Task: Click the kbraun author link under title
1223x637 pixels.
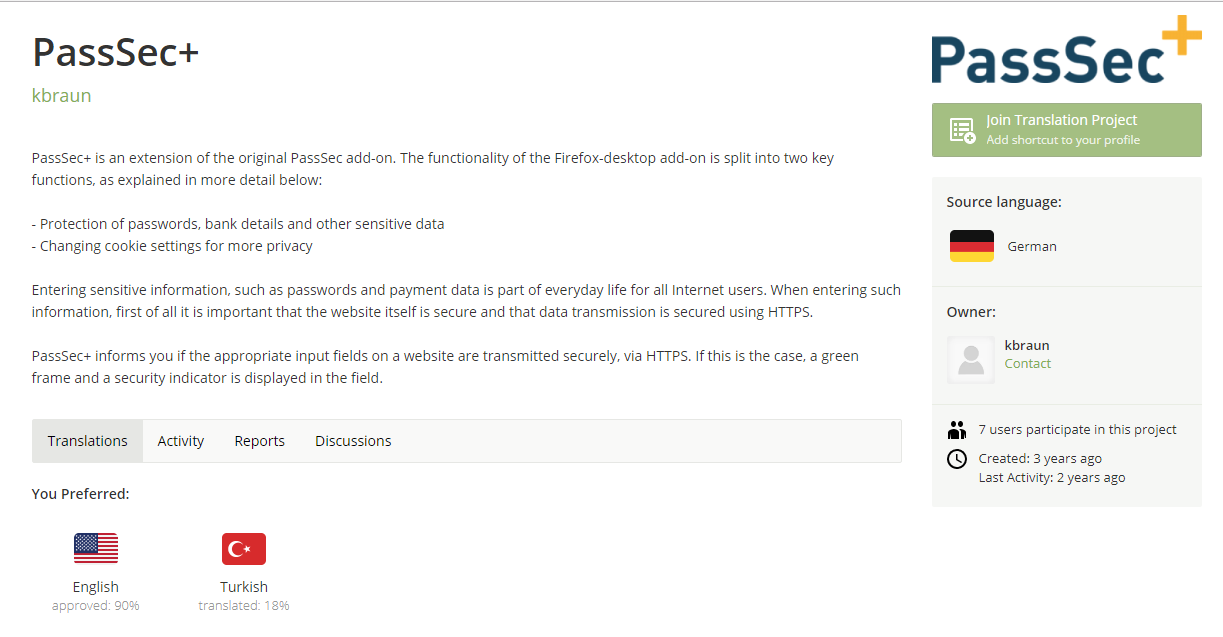Action: [62, 96]
